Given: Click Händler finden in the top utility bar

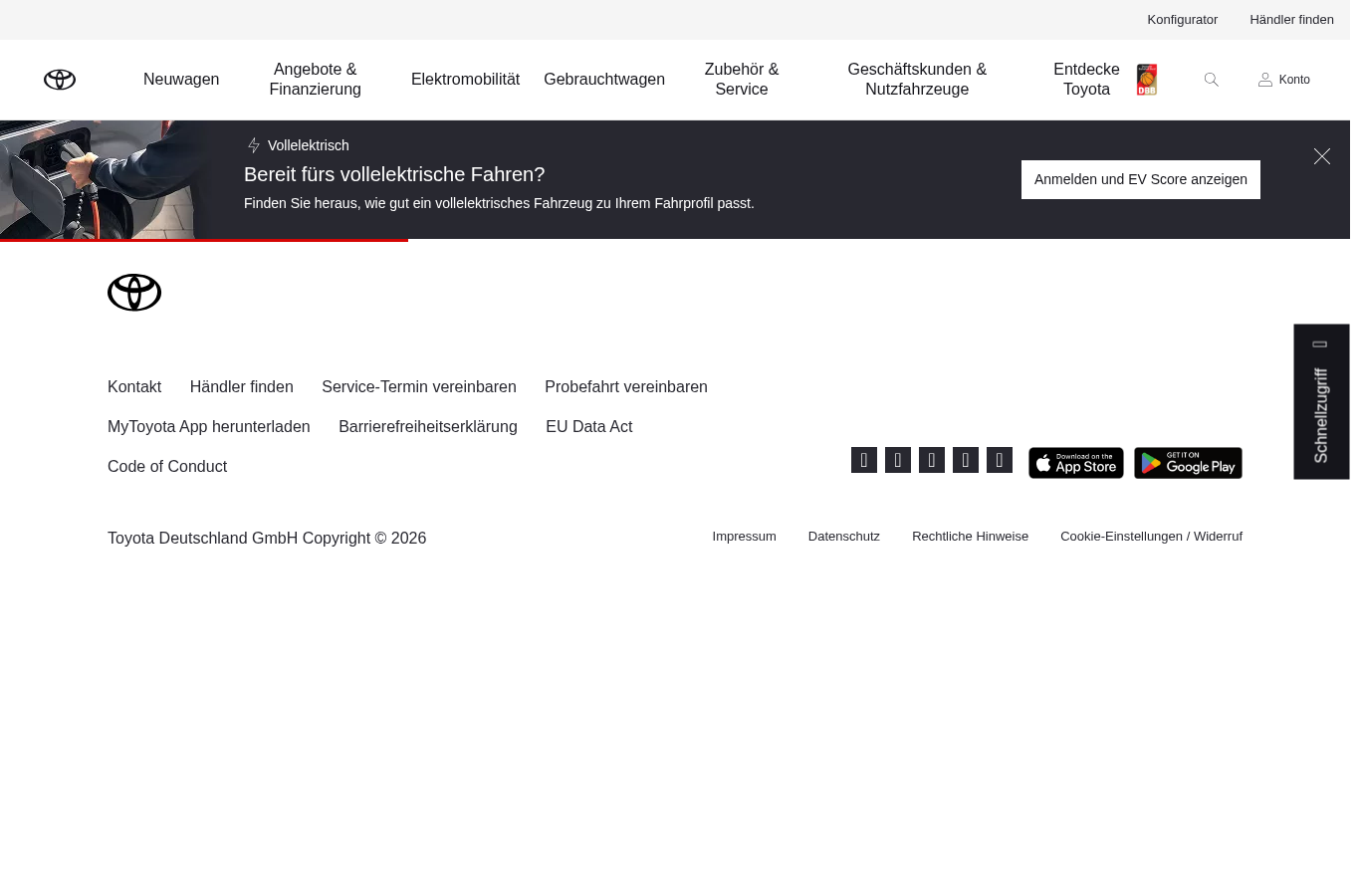Looking at the screenshot, I should point(1291,20).
